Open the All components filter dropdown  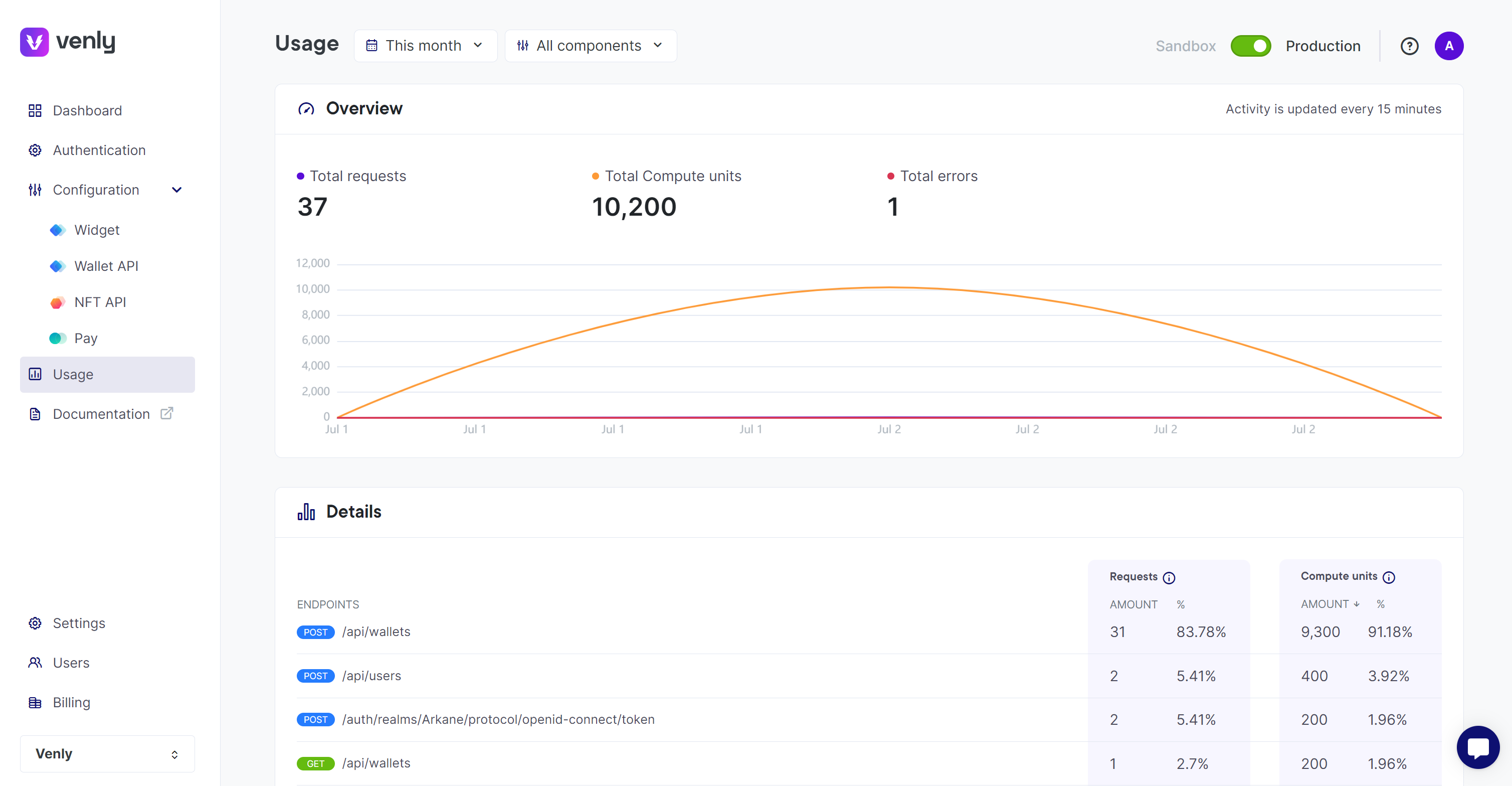[591, 46]
